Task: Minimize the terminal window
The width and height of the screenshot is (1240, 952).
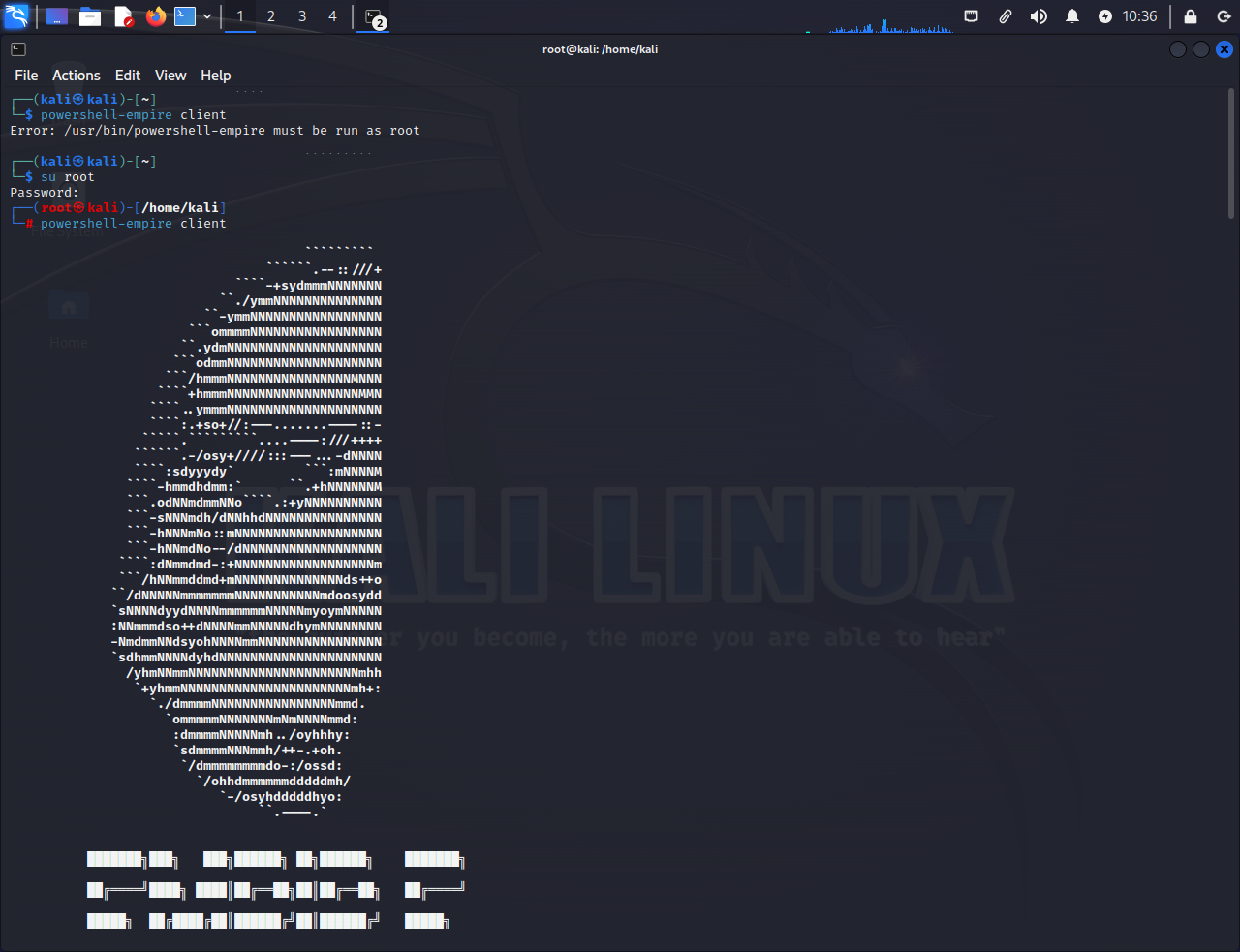Action: coord(1178,49)
